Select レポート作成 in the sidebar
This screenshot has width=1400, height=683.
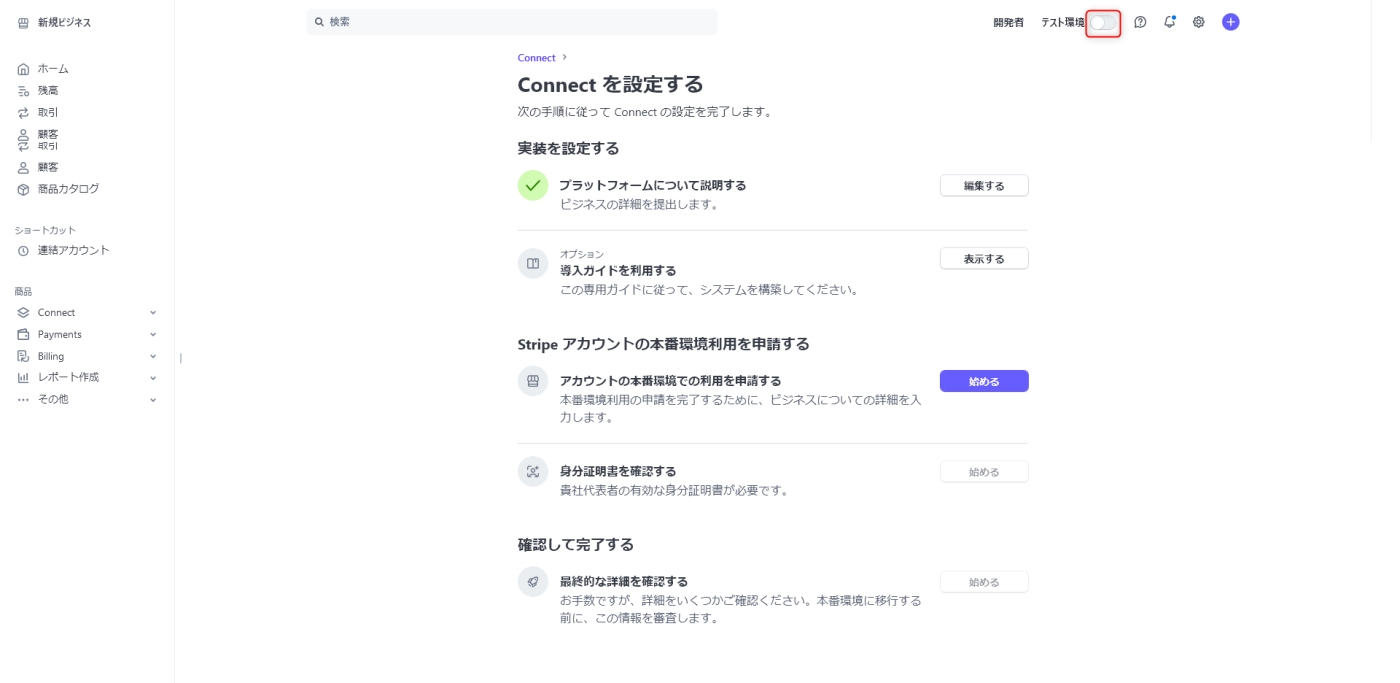tap(68, 378)
